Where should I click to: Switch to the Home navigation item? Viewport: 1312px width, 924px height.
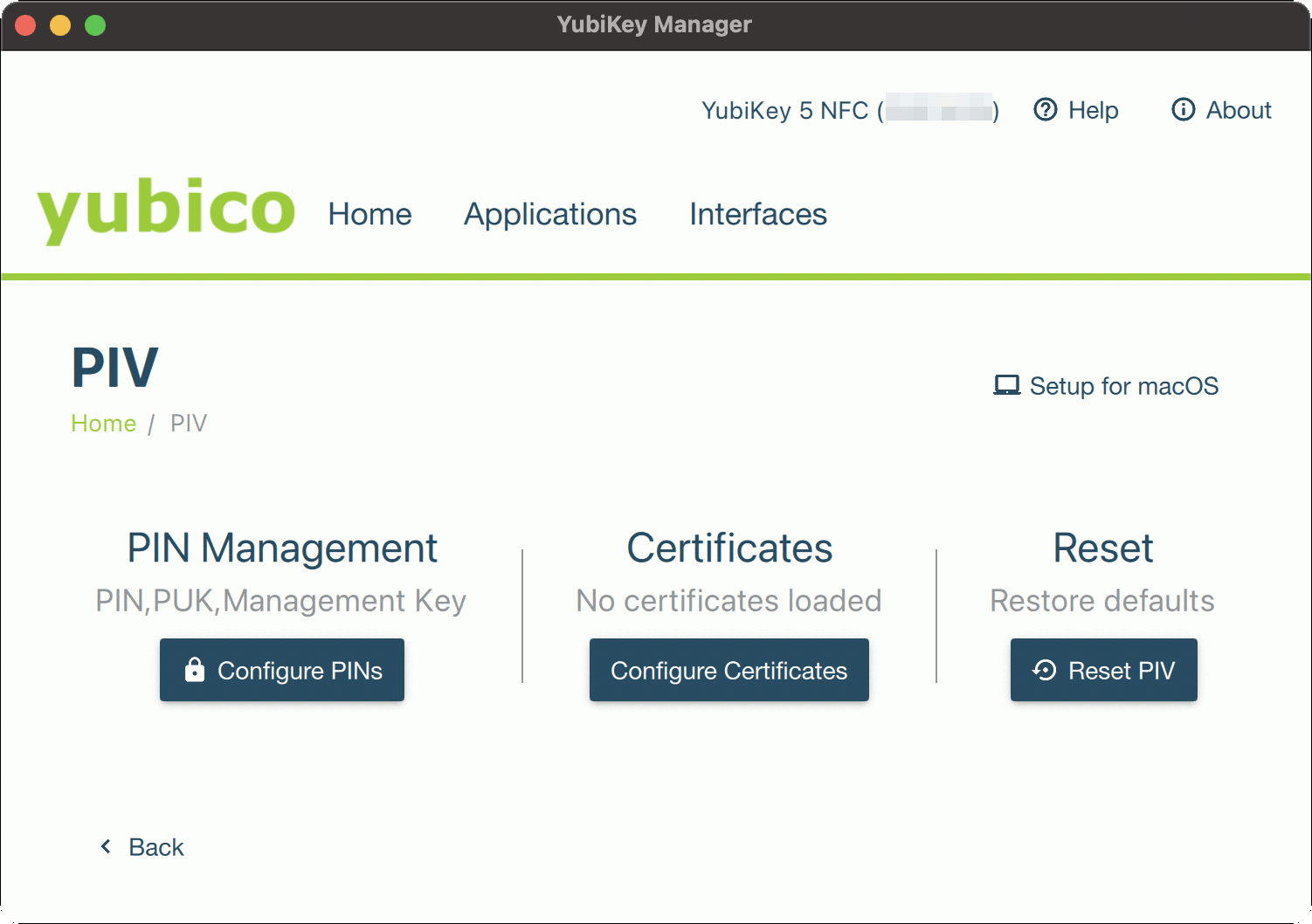coord(369,214)
